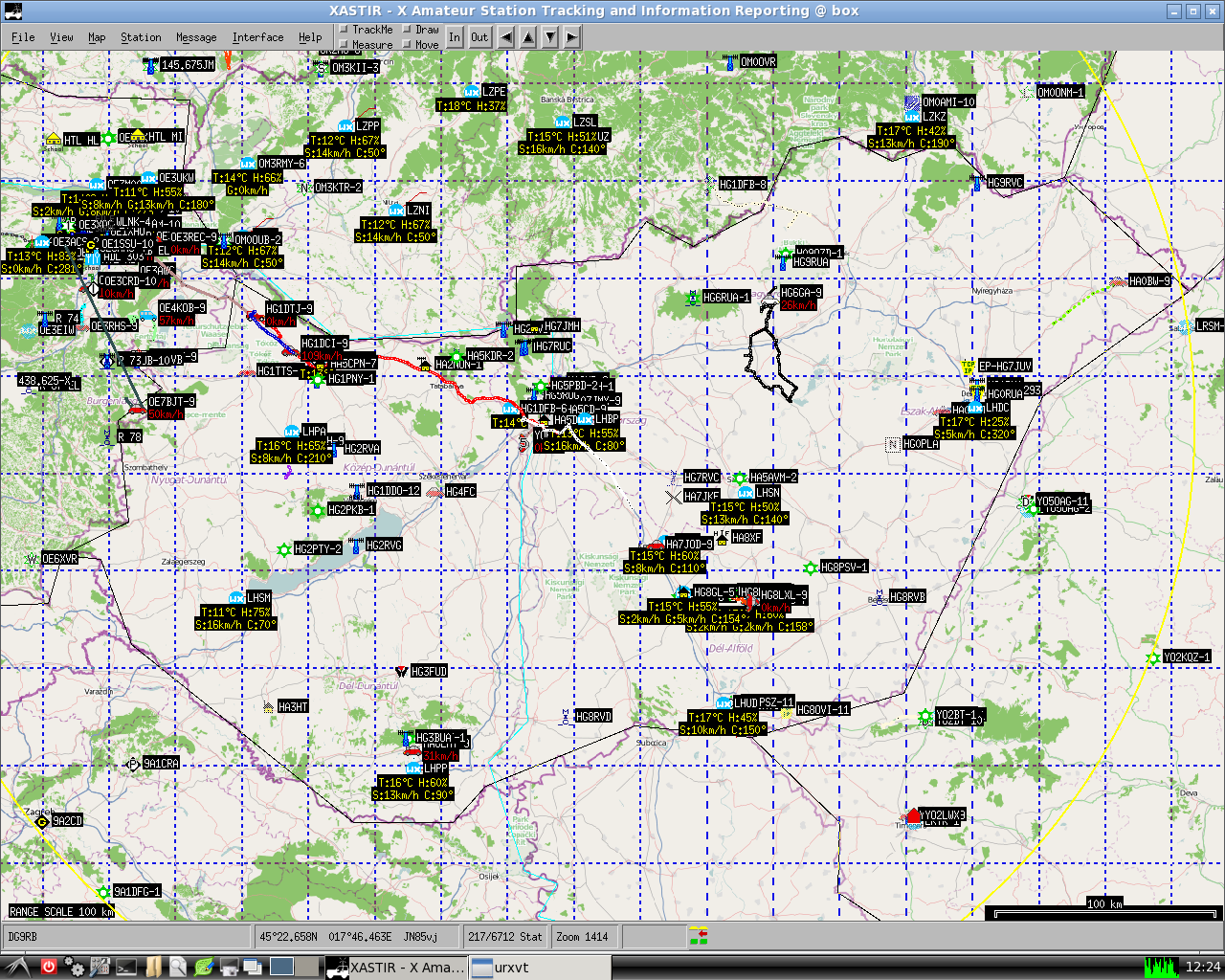1225x980 pixels.
Task: Open the Message menu
Action: coord(196,37)
